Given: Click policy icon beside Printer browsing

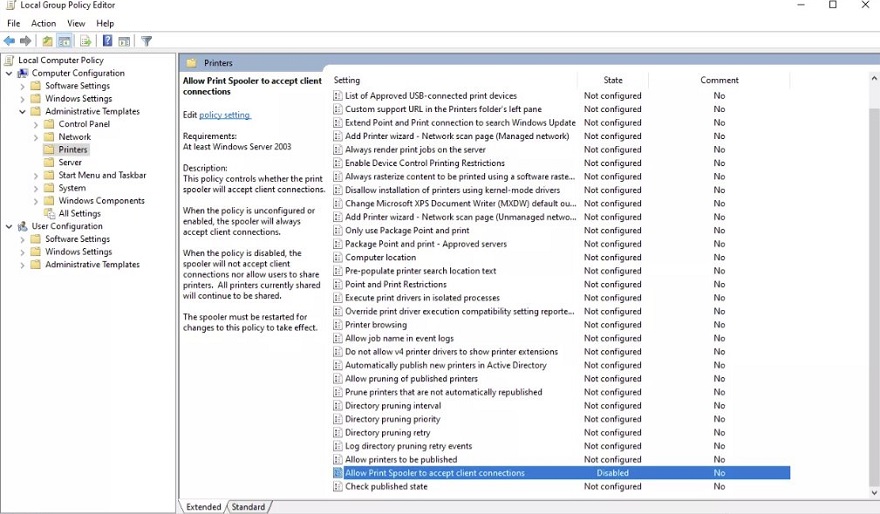Looking at the screenshot, I should coord(337,325).
